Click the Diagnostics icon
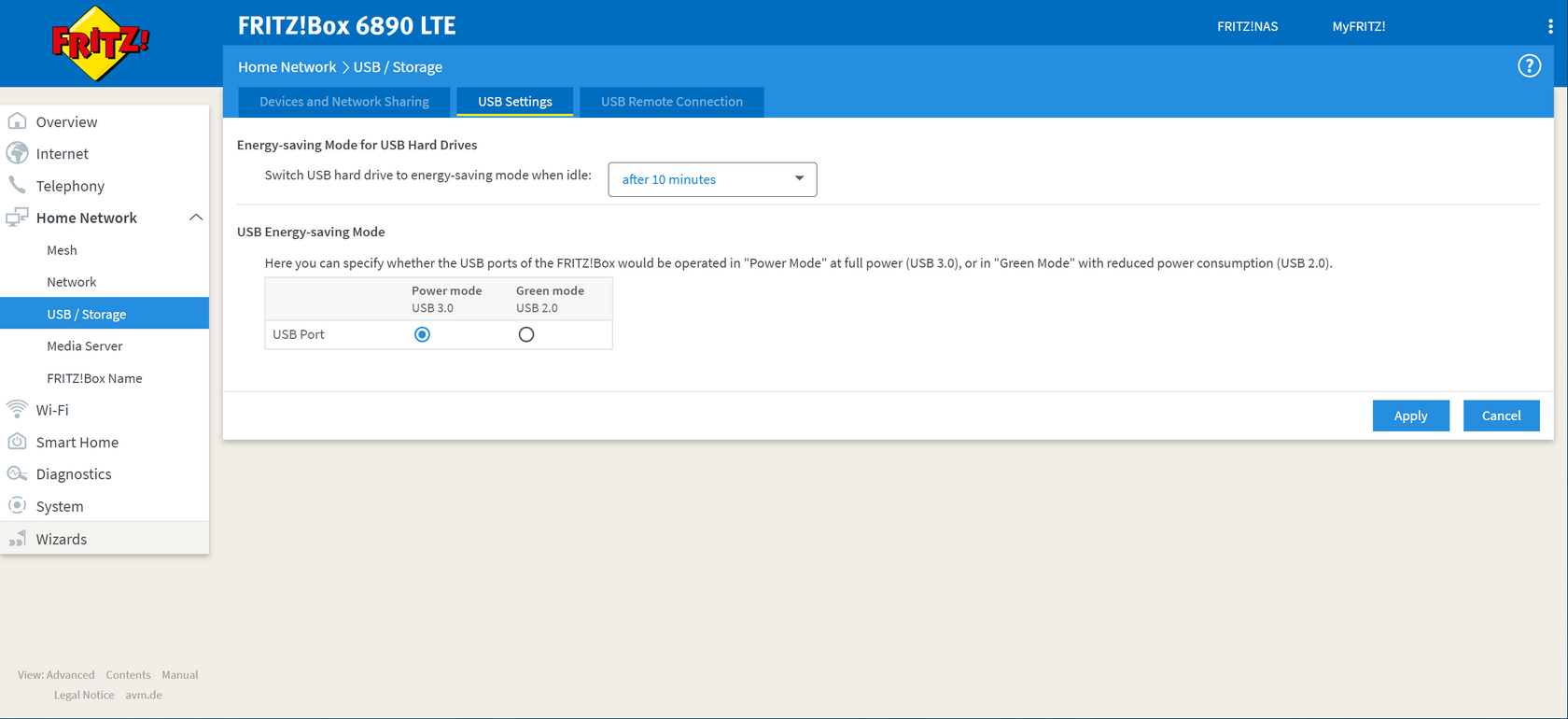The image size is (1568, 719). click(x=17, y=473)
